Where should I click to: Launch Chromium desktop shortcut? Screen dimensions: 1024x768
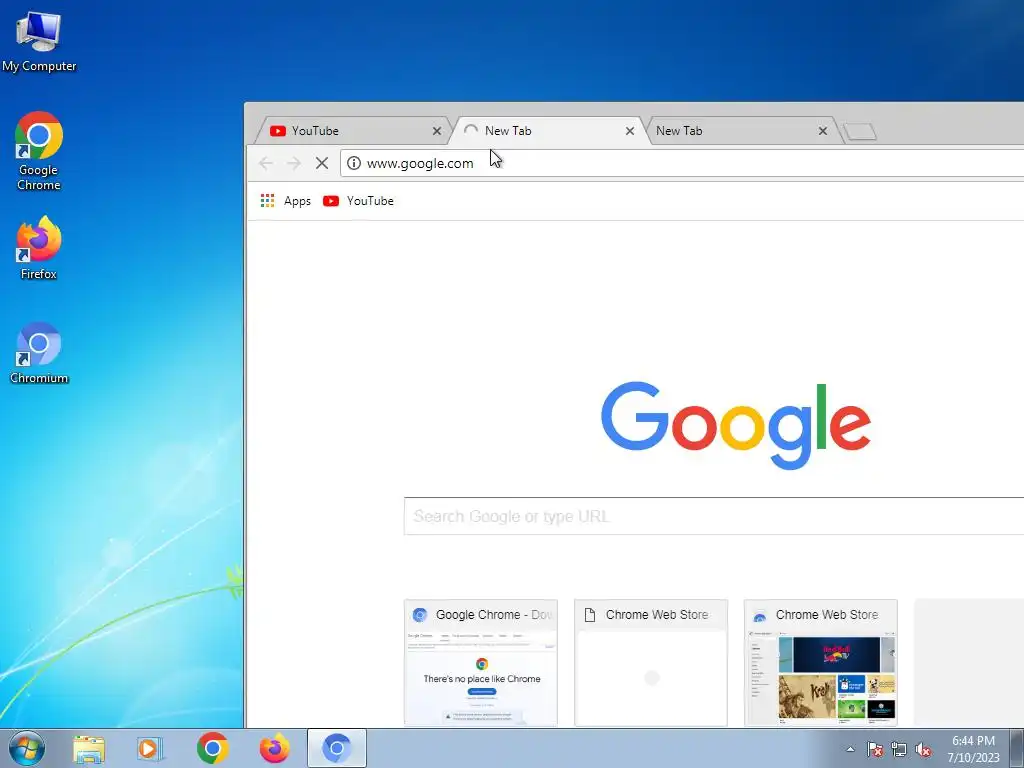pyautogui.click(x=39, y=353)
